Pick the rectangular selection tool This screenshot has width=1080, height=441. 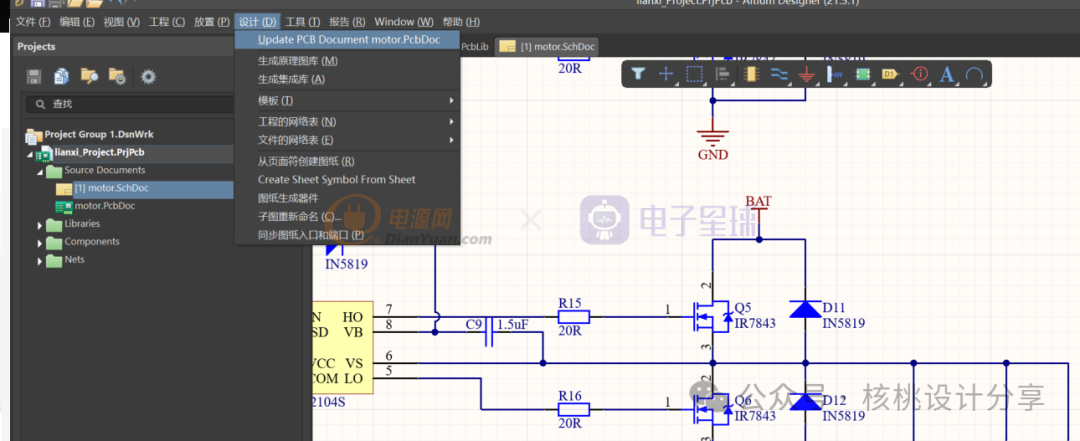[694, 74]
